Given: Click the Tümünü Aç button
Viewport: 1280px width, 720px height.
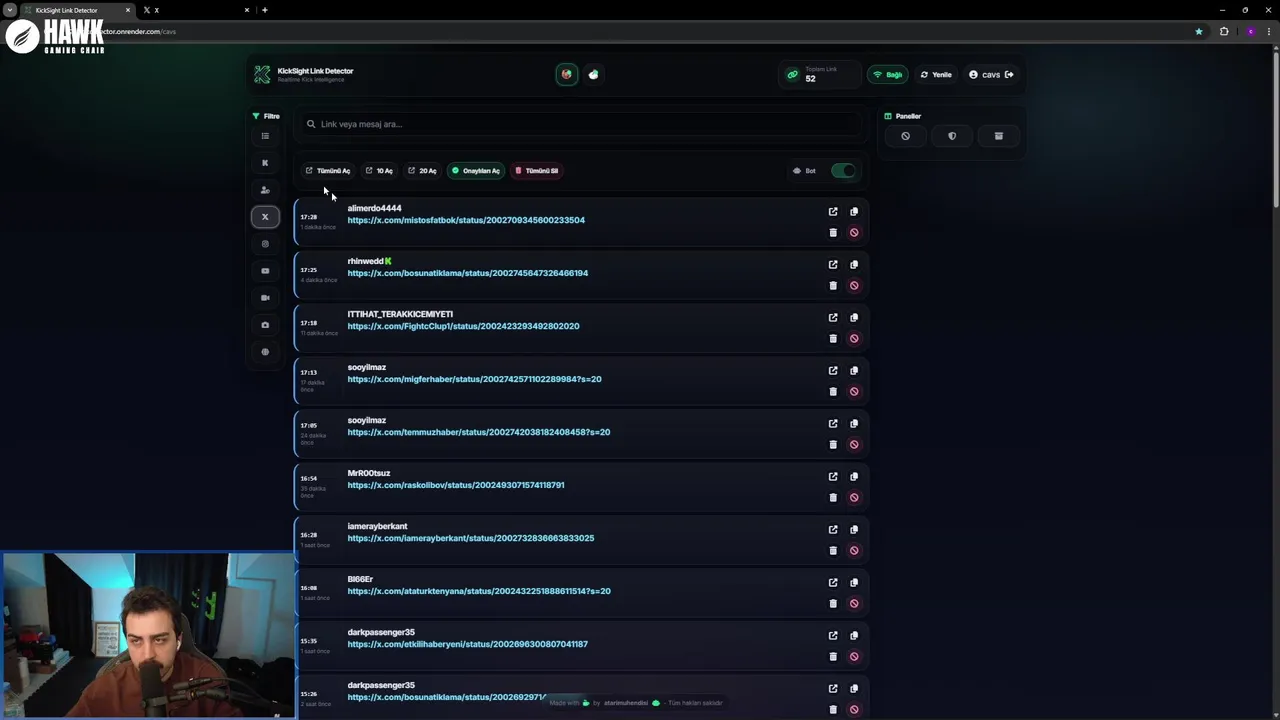Looking at the screenshot, I should pos(328,171).
